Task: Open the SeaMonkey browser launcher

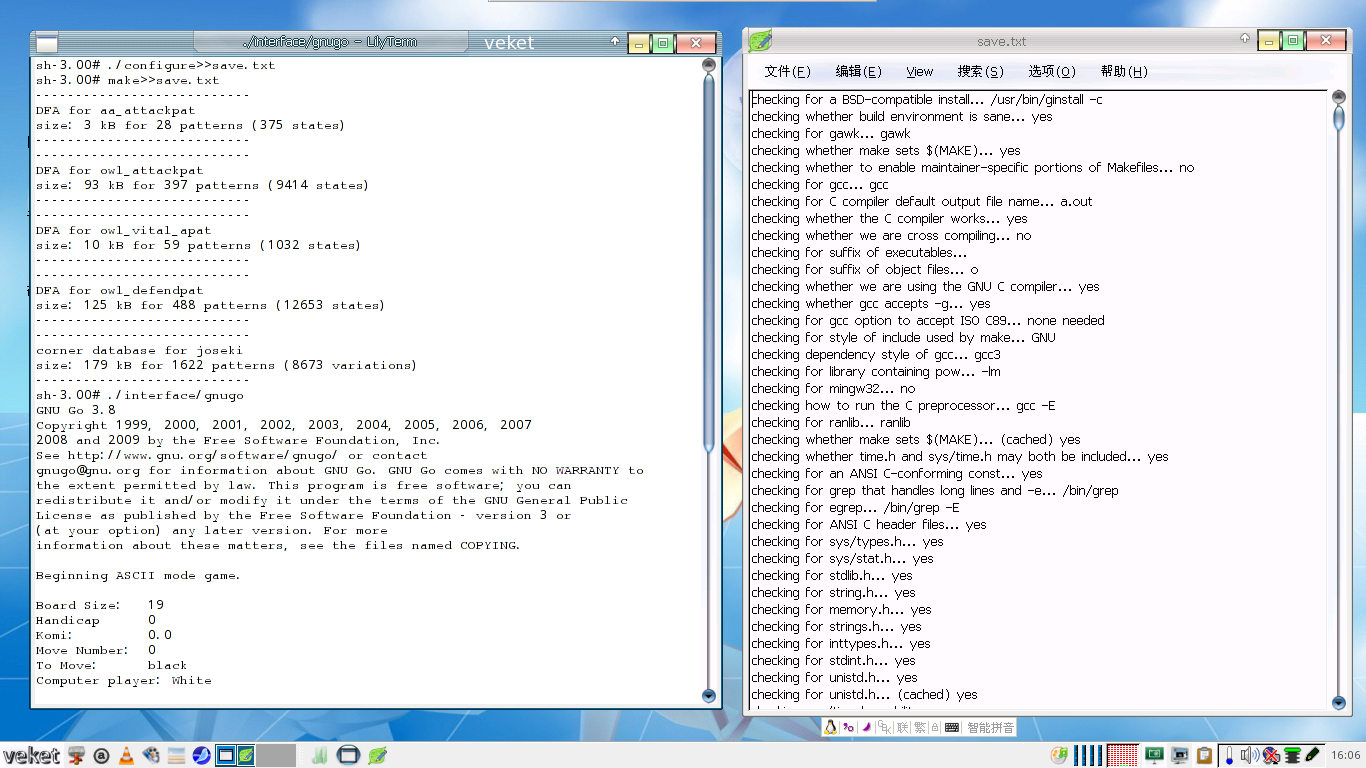Action: click(x=201, y=755)
